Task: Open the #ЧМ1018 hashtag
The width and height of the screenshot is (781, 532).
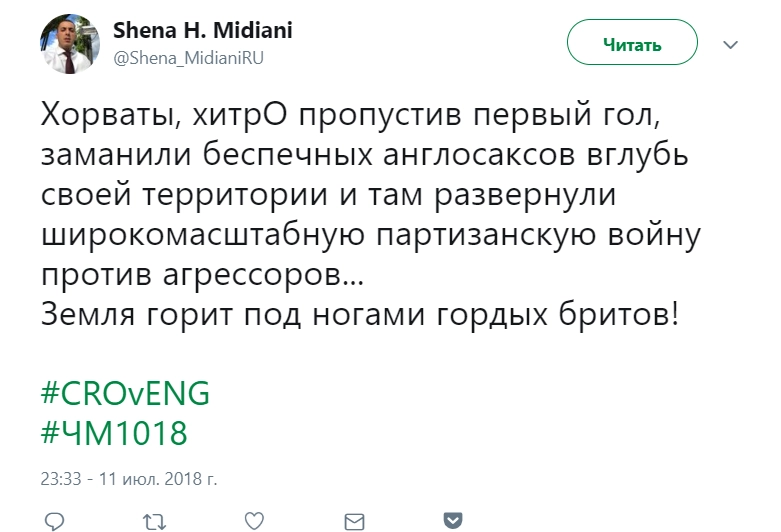Action: (114, 434)
